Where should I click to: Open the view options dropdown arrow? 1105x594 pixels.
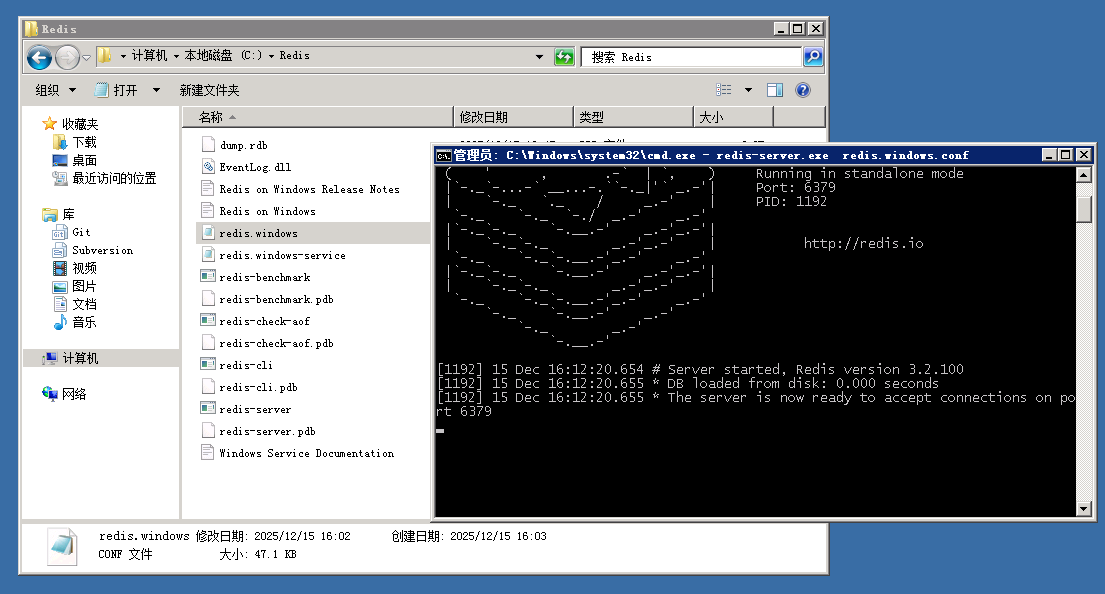[748, 90]
